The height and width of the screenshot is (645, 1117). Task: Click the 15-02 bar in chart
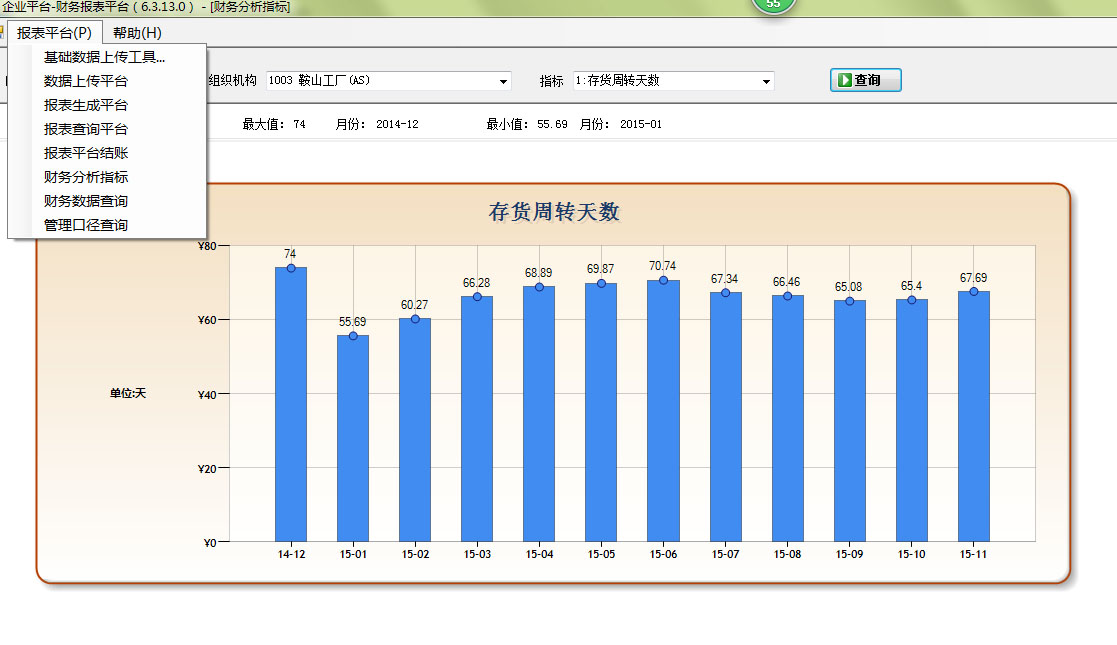point(415,430)
